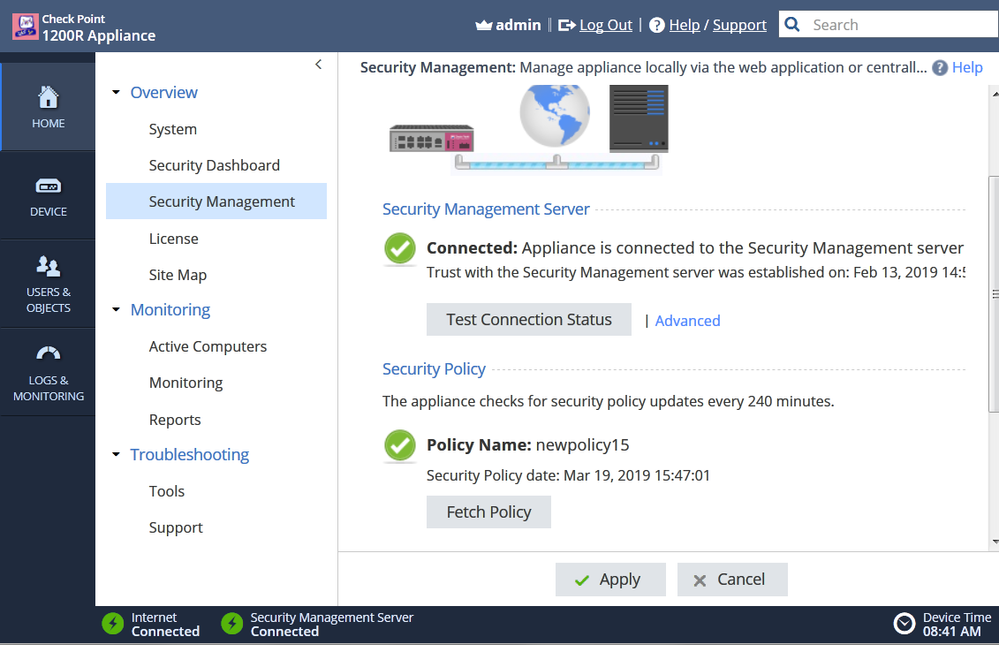Image resolution: width=999 pixels, height=645 pixels.
Task: Open the DEVICE section icon
Action: click(48, 187)
